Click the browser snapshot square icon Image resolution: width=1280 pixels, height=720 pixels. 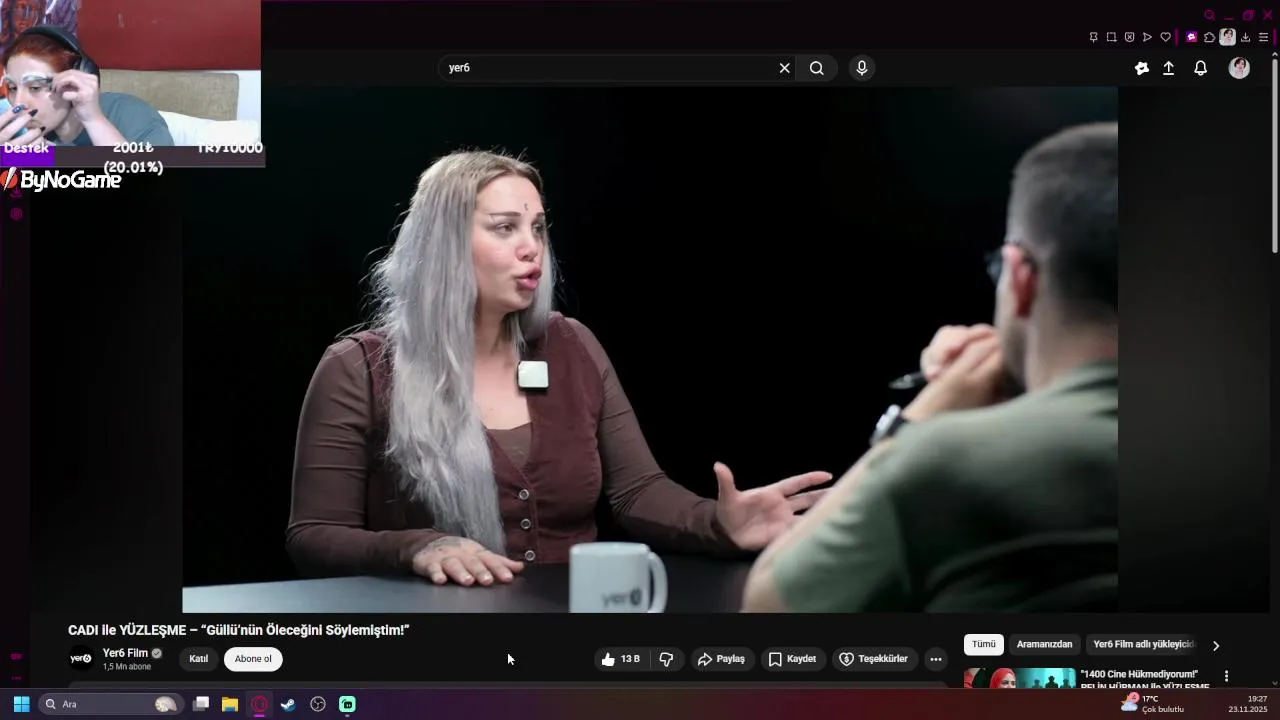coord(1111,37)
